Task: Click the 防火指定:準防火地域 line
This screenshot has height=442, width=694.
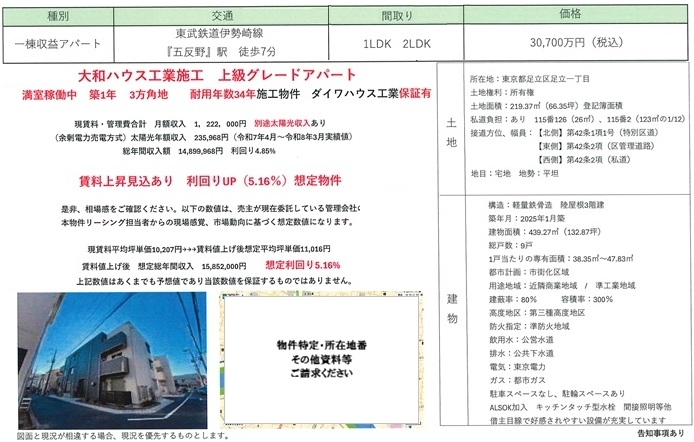Action: 529,327
